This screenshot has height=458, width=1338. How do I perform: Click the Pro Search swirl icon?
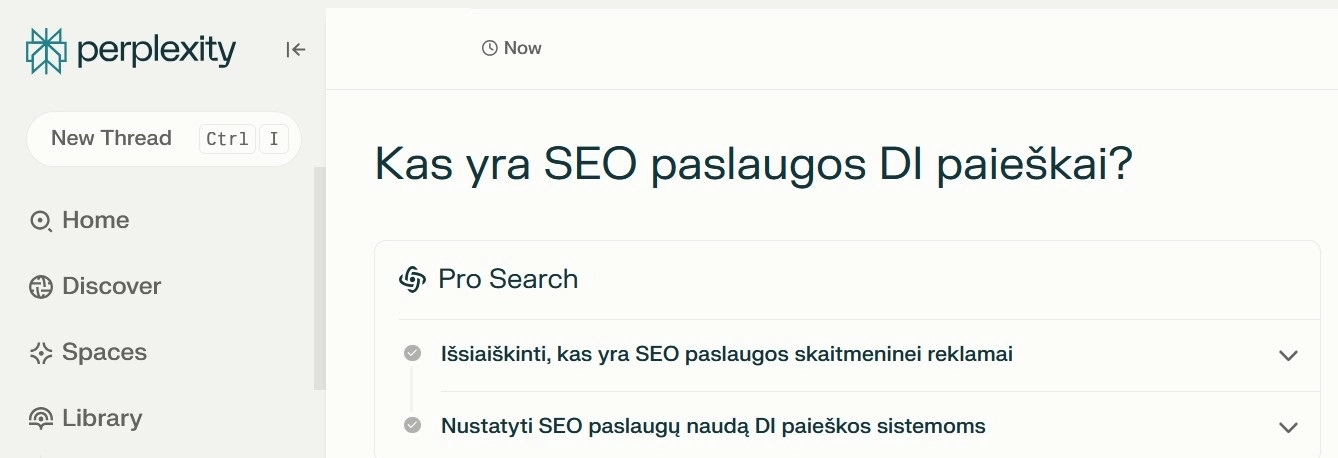412,279
